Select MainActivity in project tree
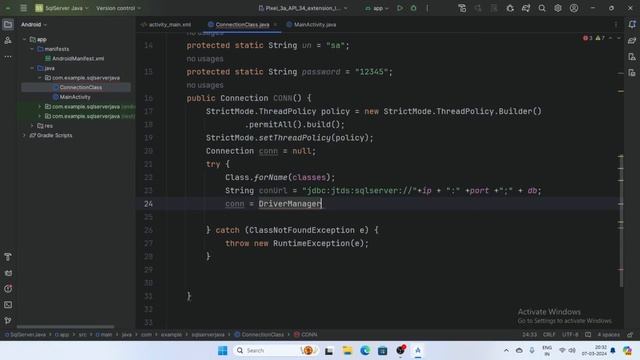The width and height of the screenshot is (640, 360). (75, 97)
